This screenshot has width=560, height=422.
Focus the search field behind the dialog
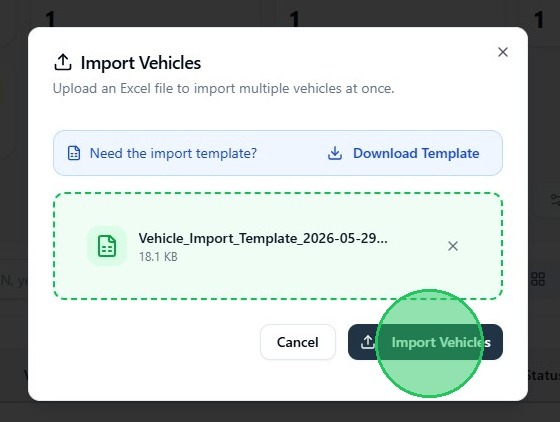click(14, 281)
